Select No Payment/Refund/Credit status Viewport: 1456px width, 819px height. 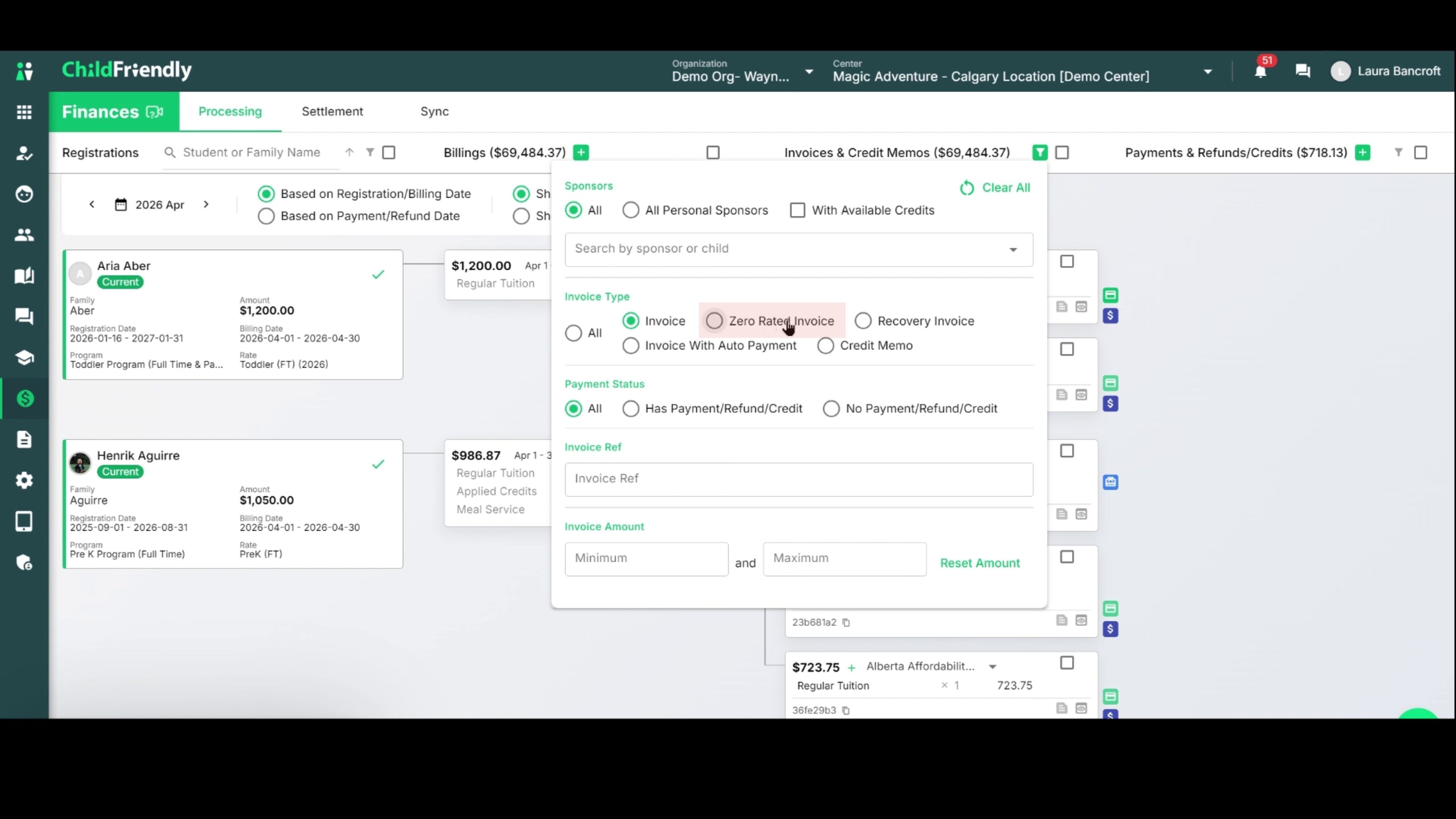pos(832,409)
